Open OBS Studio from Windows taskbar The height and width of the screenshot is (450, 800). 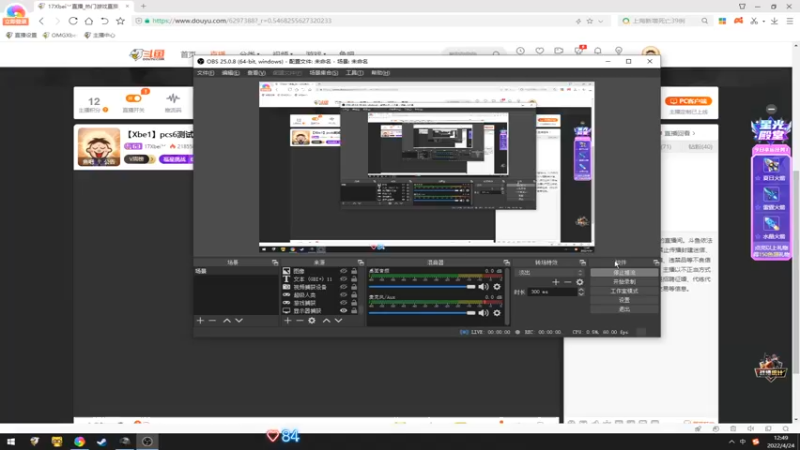click(147, 441)
